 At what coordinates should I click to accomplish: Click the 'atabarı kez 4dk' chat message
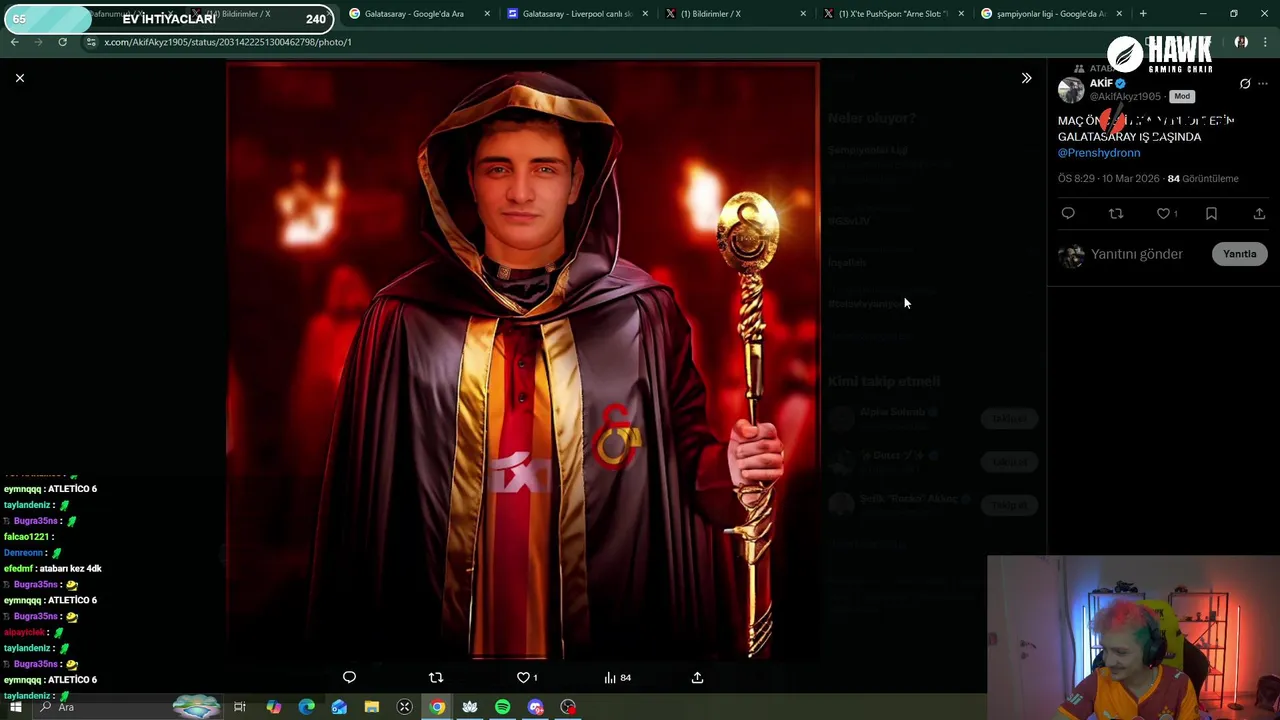[x=75, y=568]
